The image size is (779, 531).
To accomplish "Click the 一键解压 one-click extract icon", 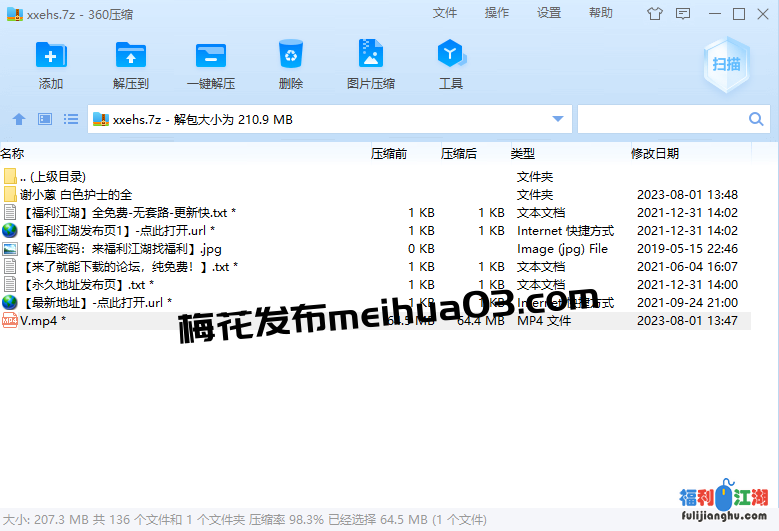I will point(211,55).
